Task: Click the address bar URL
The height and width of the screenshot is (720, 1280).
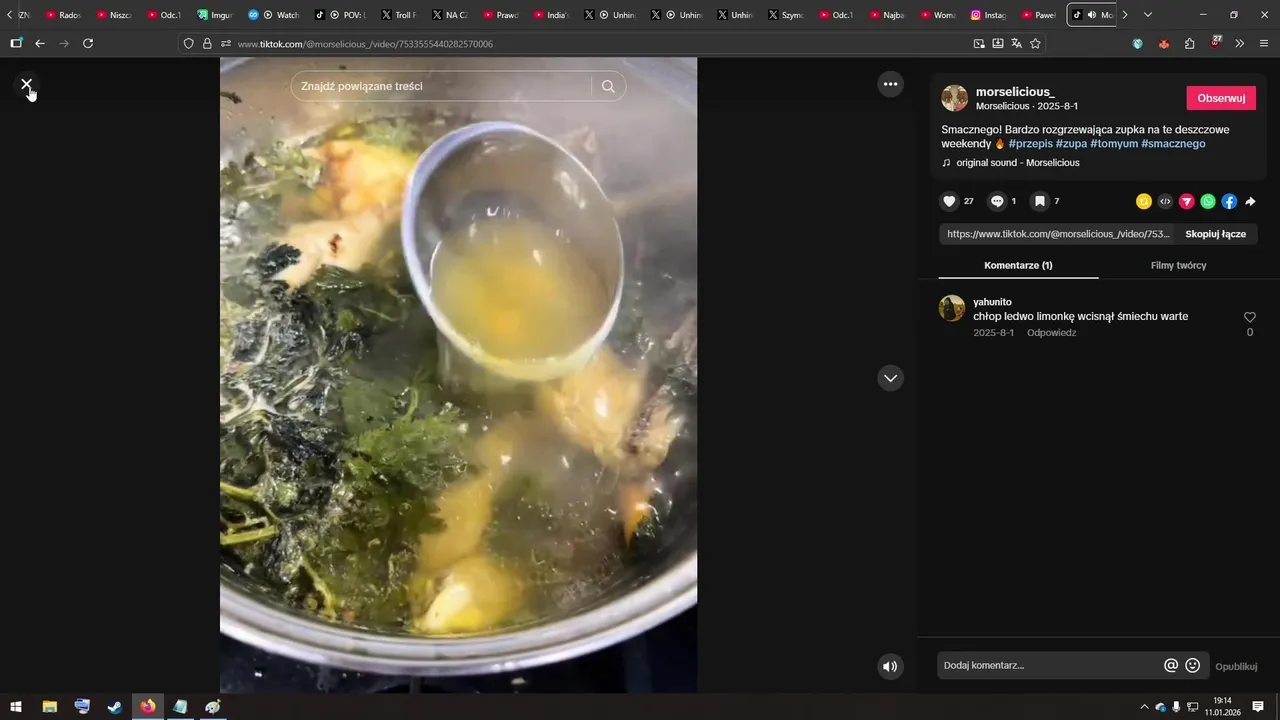Action: coord(365,44)
